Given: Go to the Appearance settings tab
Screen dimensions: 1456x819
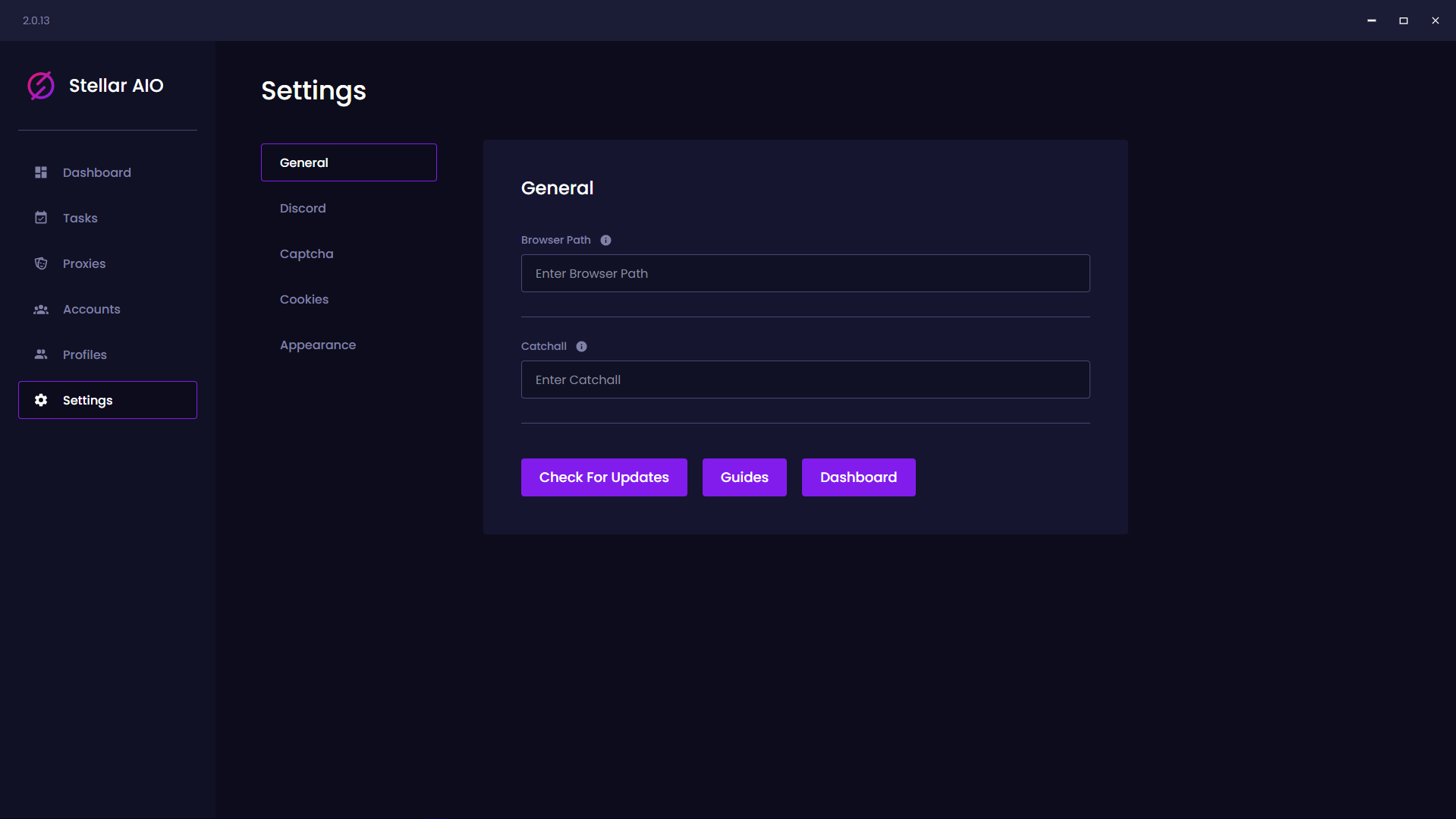Looking at the screenshot, I should point(318,345).
